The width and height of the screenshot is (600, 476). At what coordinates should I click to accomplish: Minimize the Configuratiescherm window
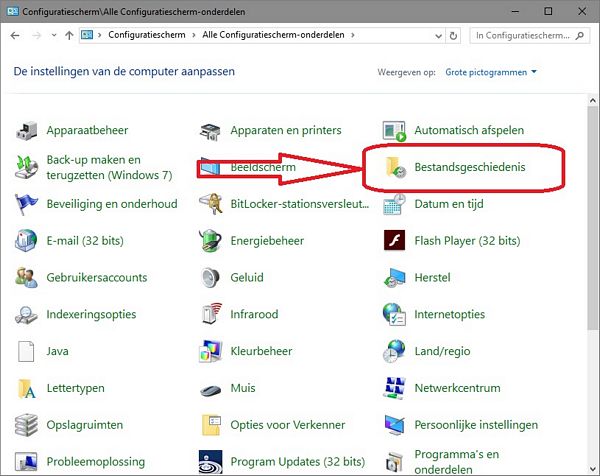[x=515, y=11]
